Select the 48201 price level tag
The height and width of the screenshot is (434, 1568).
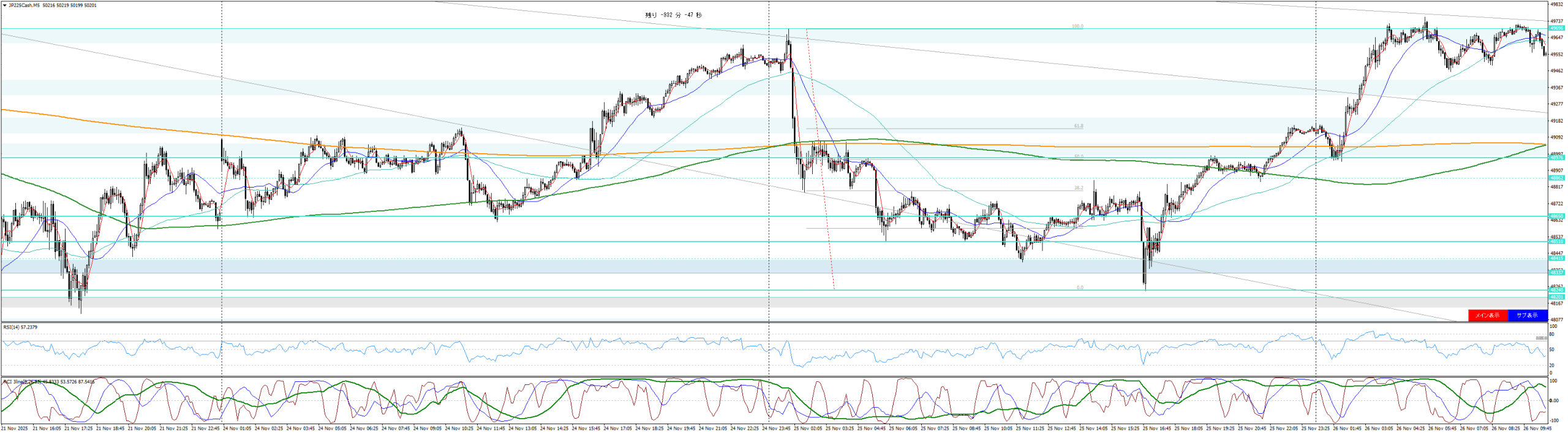(1556, 297)
